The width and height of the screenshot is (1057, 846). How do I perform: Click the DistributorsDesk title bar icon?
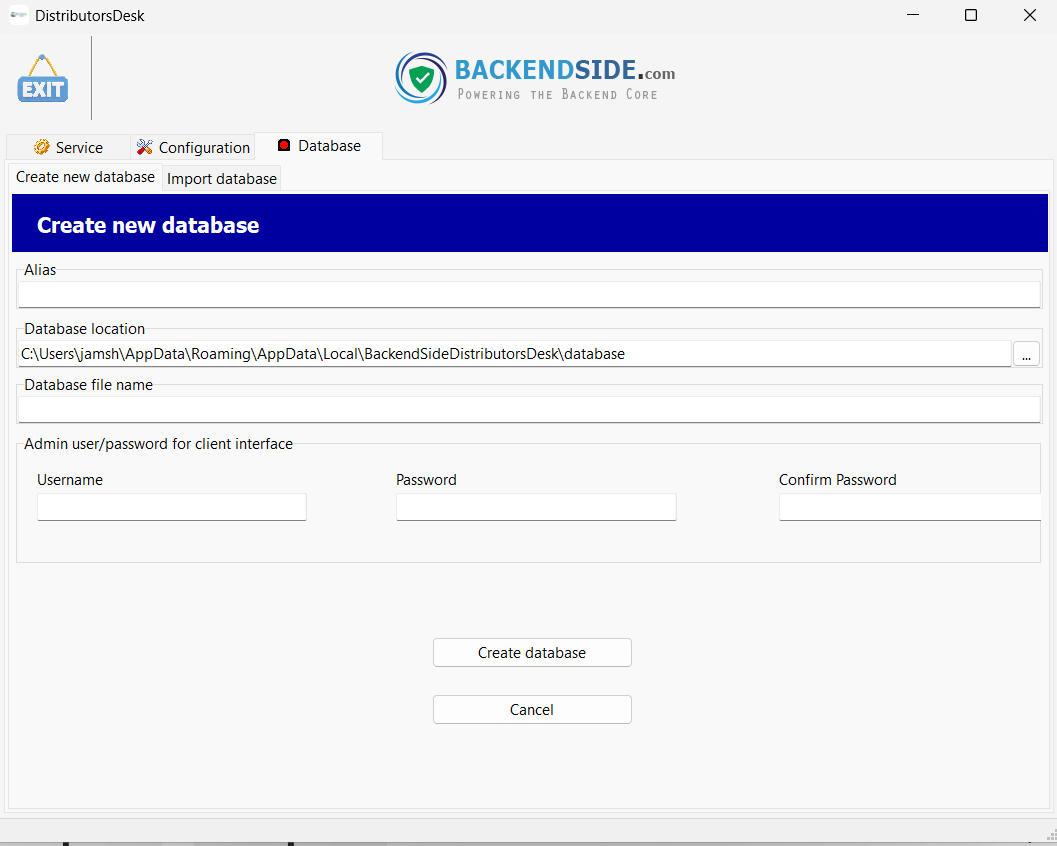[x=18, y=16]
